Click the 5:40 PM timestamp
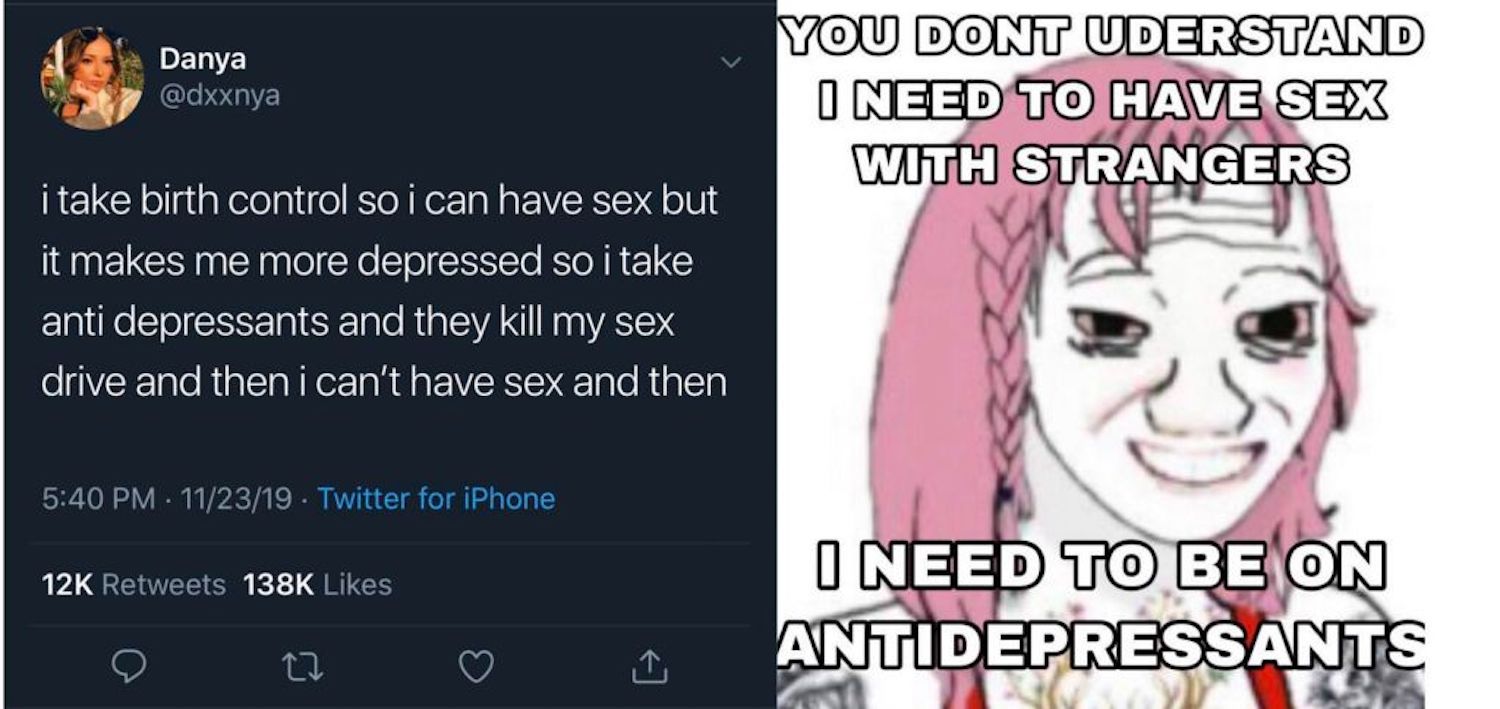This screenshot has width=1500, height=709. [98, 498]
